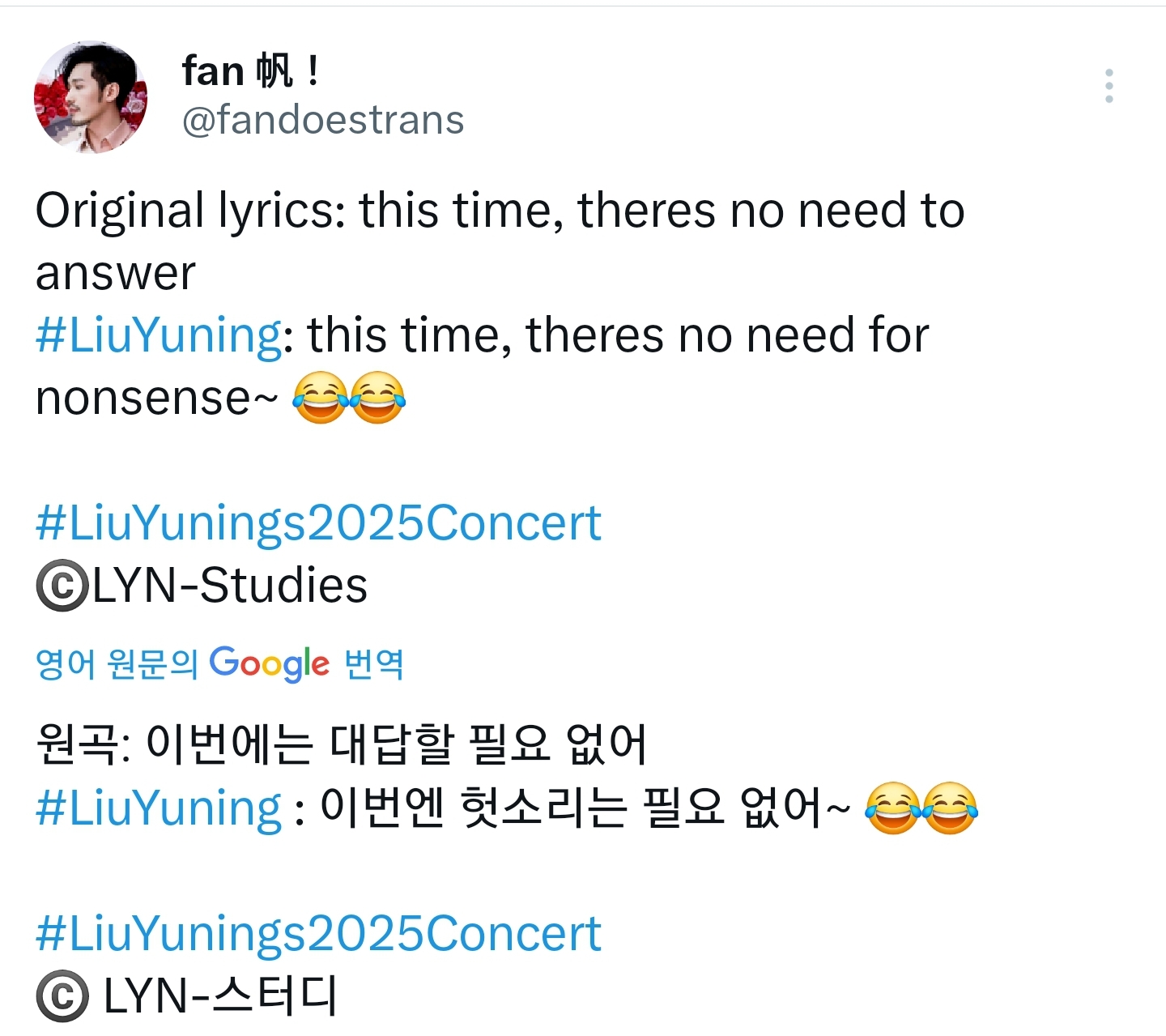The width and height of the screenshot is (1166, 1036).
Task: Click the LYN-Studies credit text
Action: pyautogui.click(x=230, y=586)
